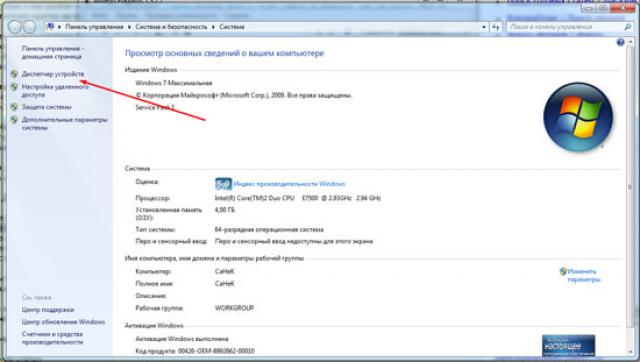Open Индекс производительности Windows link

tap(289, 184)
